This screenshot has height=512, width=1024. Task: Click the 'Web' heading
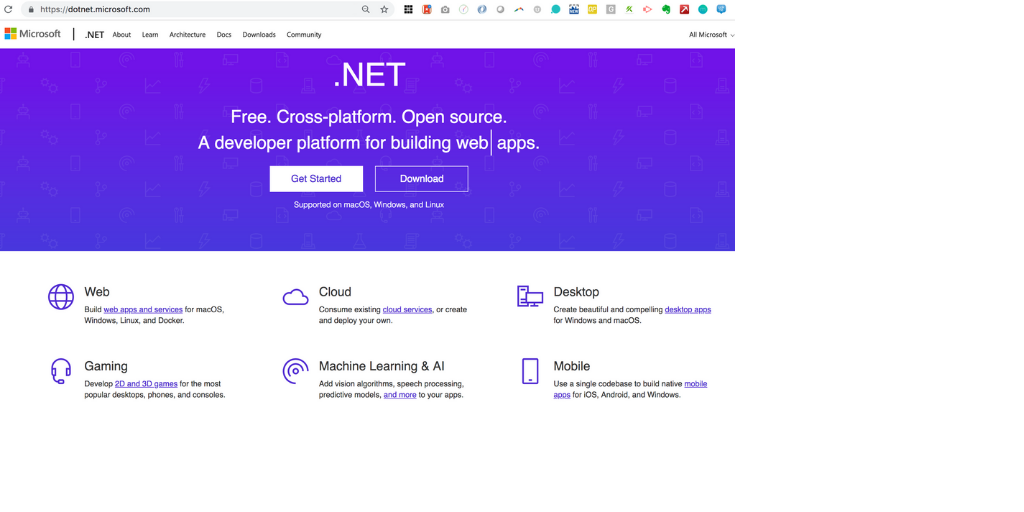coord(97,292)
